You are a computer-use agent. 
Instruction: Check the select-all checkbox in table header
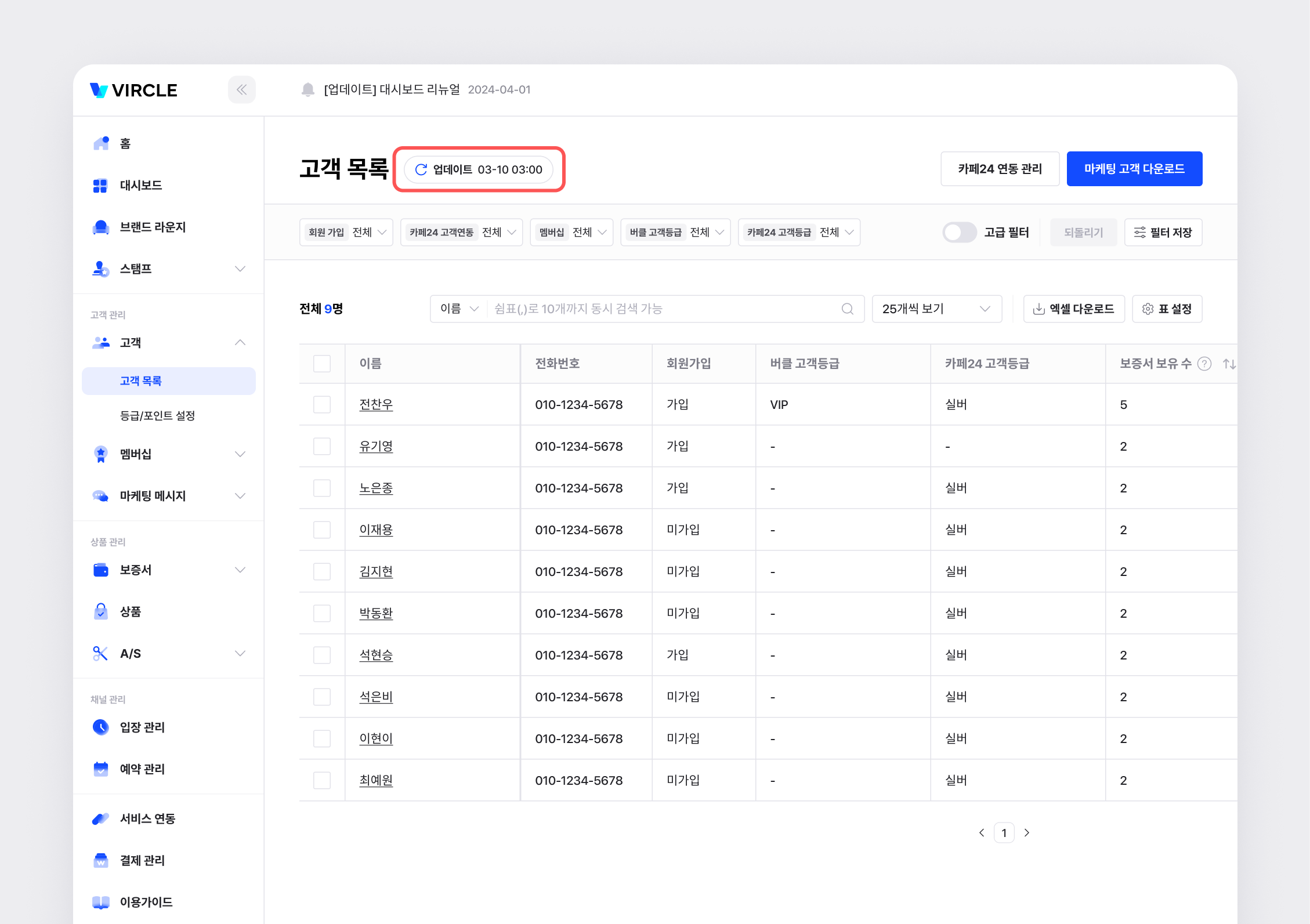tap(322, 364)
